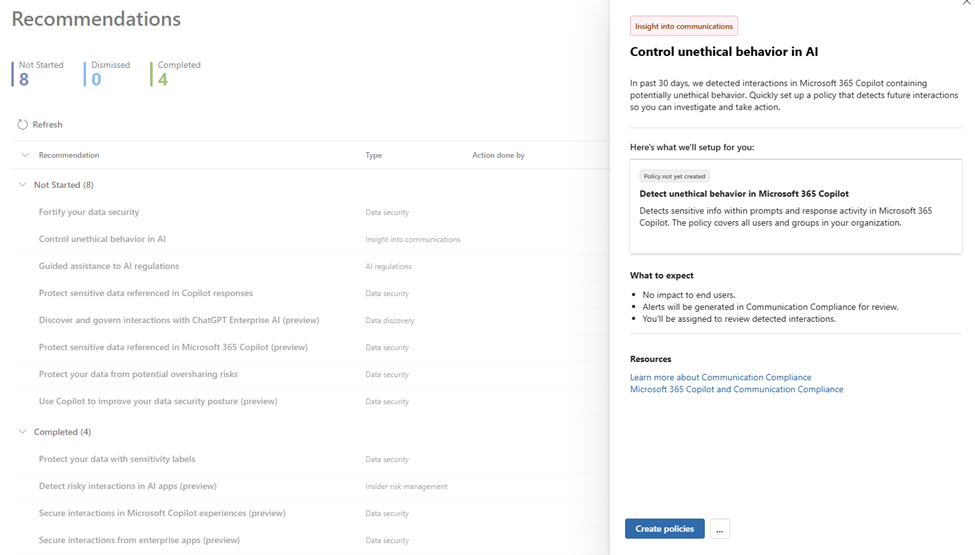Filter by the Not Started count tile
Image resolution: width=975 pixels, height=555 pixels.
click(40, 73)
